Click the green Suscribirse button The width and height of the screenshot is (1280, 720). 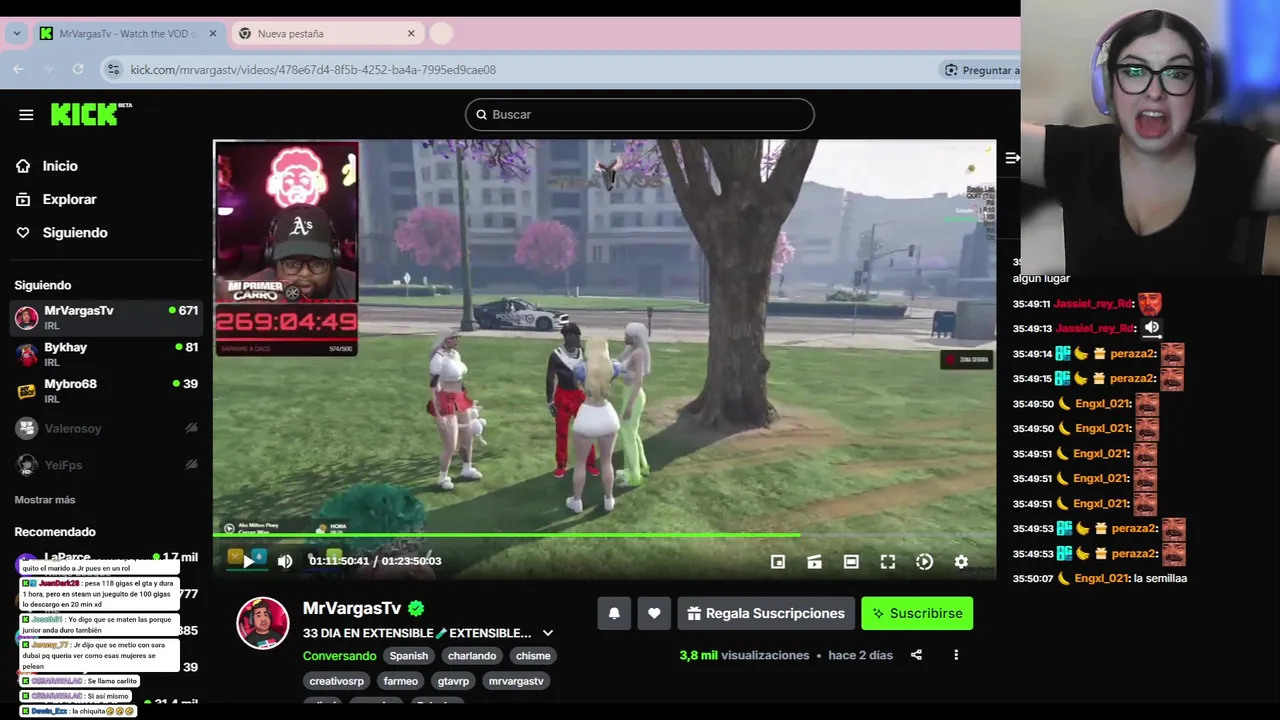click(x=917, y=613)
